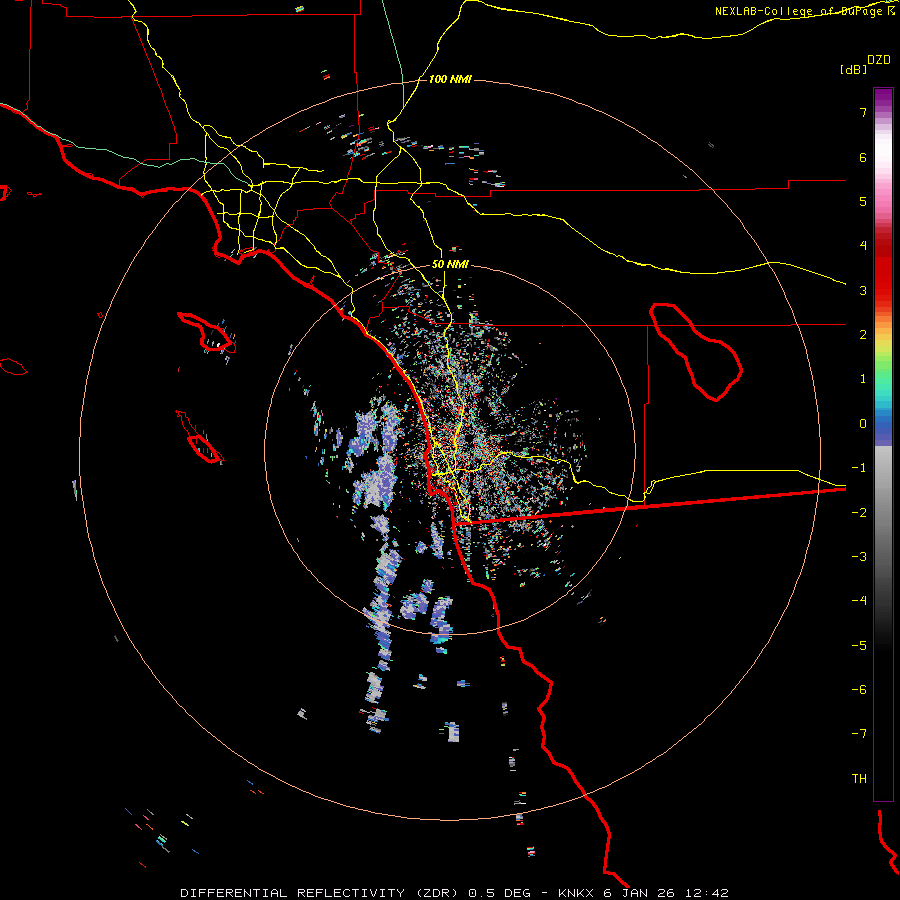The width and height of the screenshot is (900, 900).
Task: Click the -2 tick label on scale
Action: point(859,513)
